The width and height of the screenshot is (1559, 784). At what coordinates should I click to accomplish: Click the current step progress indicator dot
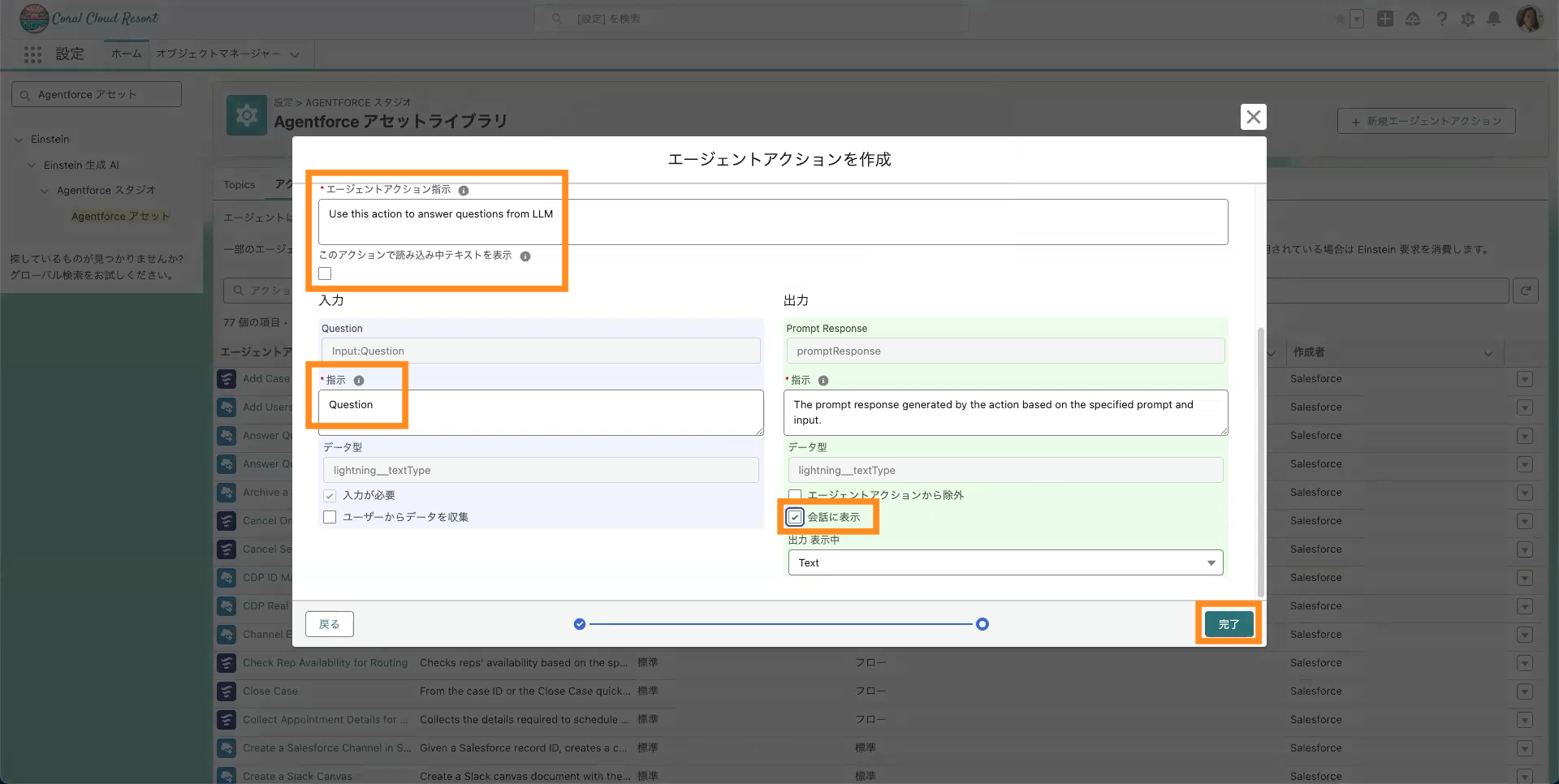coord(982,624)
